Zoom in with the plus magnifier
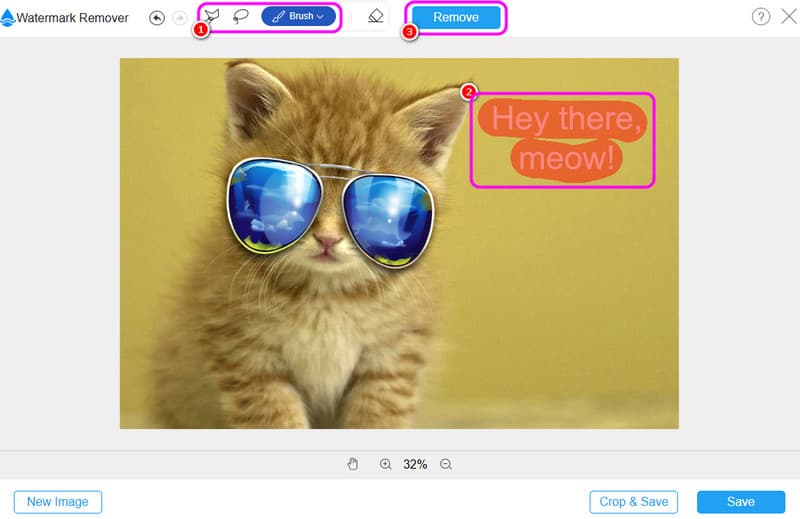800x519 pixels. (x=385, y=464)
